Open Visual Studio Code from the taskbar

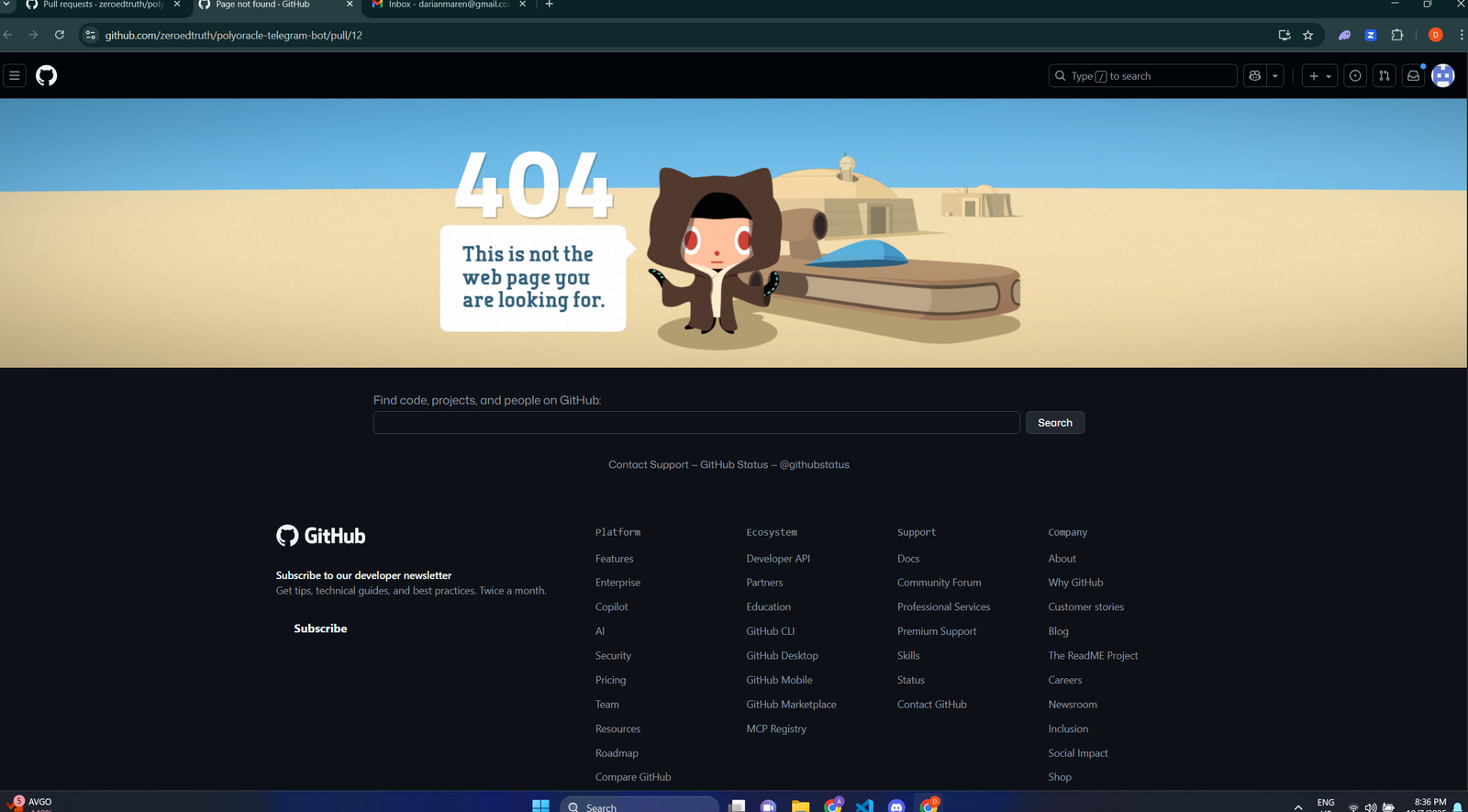tap(864, 806)
